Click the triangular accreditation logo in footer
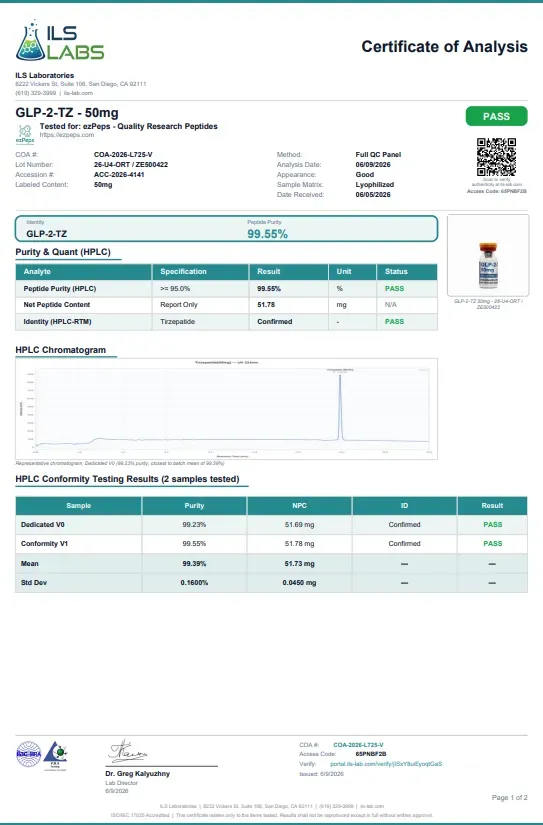Viewport: 543px width, 825px height. [55, 755]
